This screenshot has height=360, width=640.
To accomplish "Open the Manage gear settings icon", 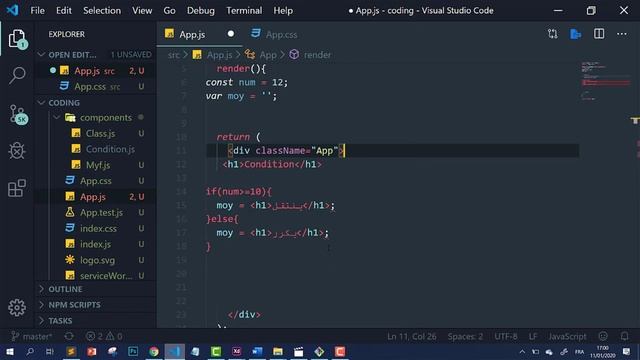I will [17, 307].
